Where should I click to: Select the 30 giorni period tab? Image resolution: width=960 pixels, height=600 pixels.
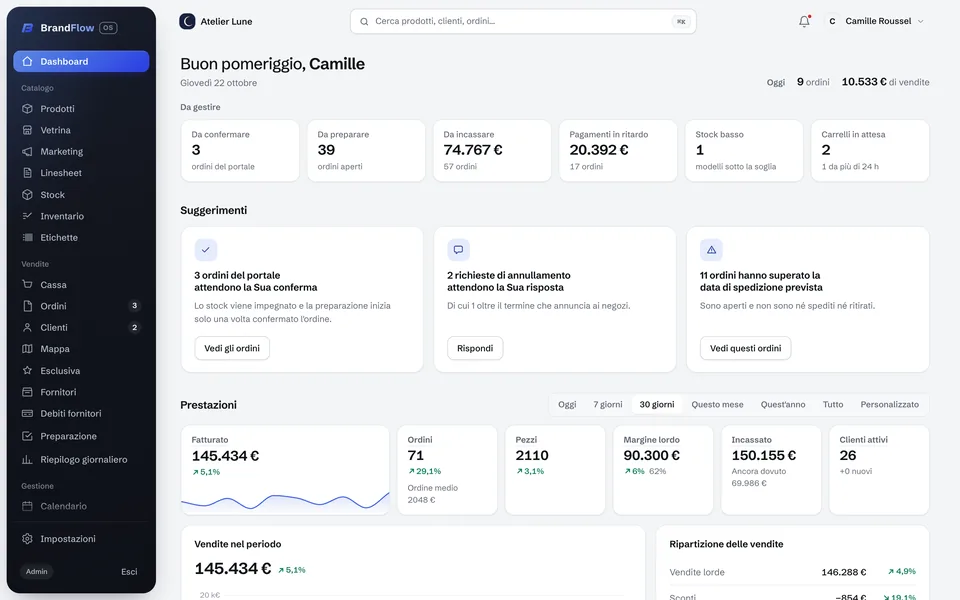657,405
